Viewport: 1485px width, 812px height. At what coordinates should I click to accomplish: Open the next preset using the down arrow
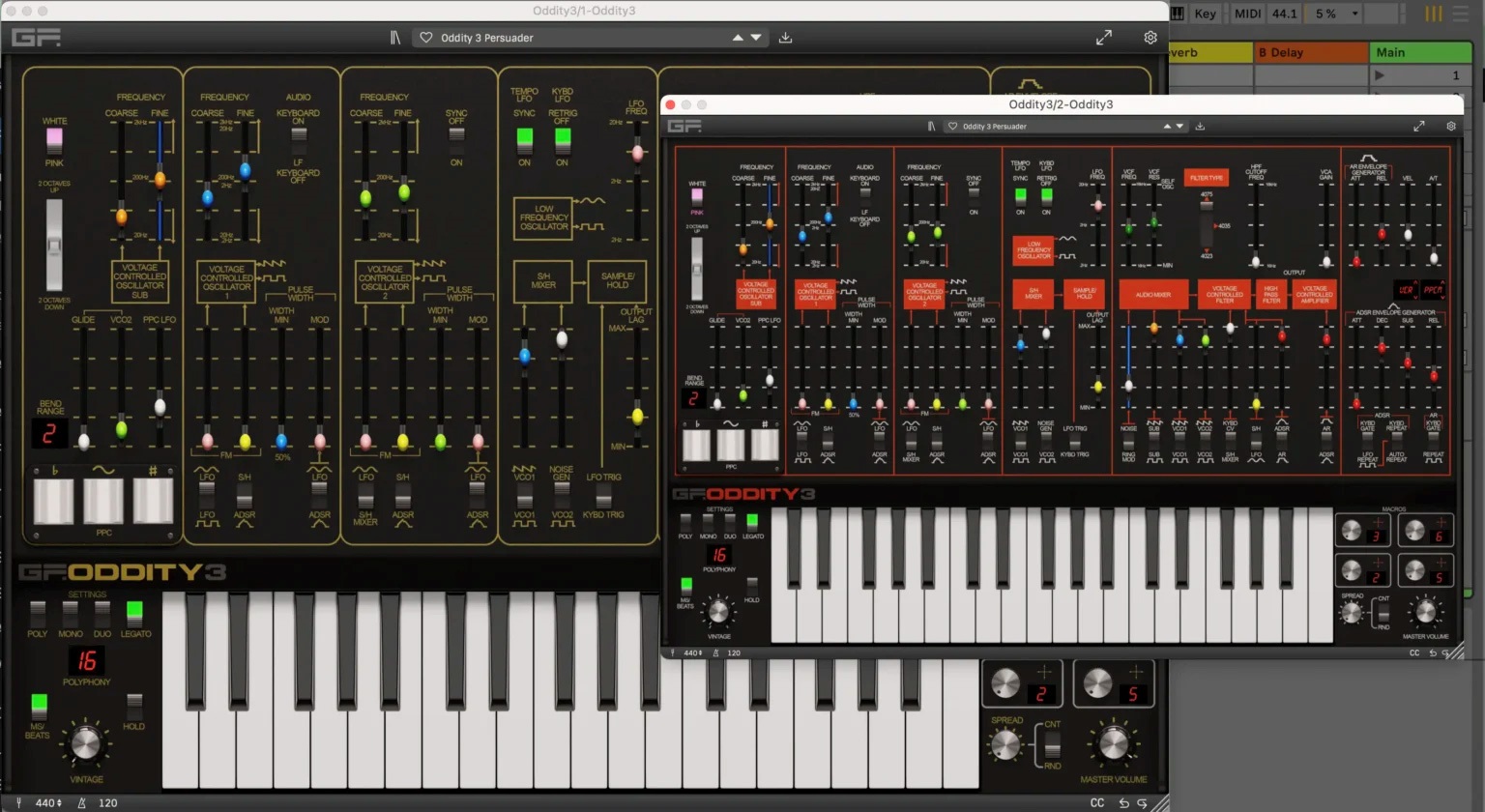[x=755, y=37]
